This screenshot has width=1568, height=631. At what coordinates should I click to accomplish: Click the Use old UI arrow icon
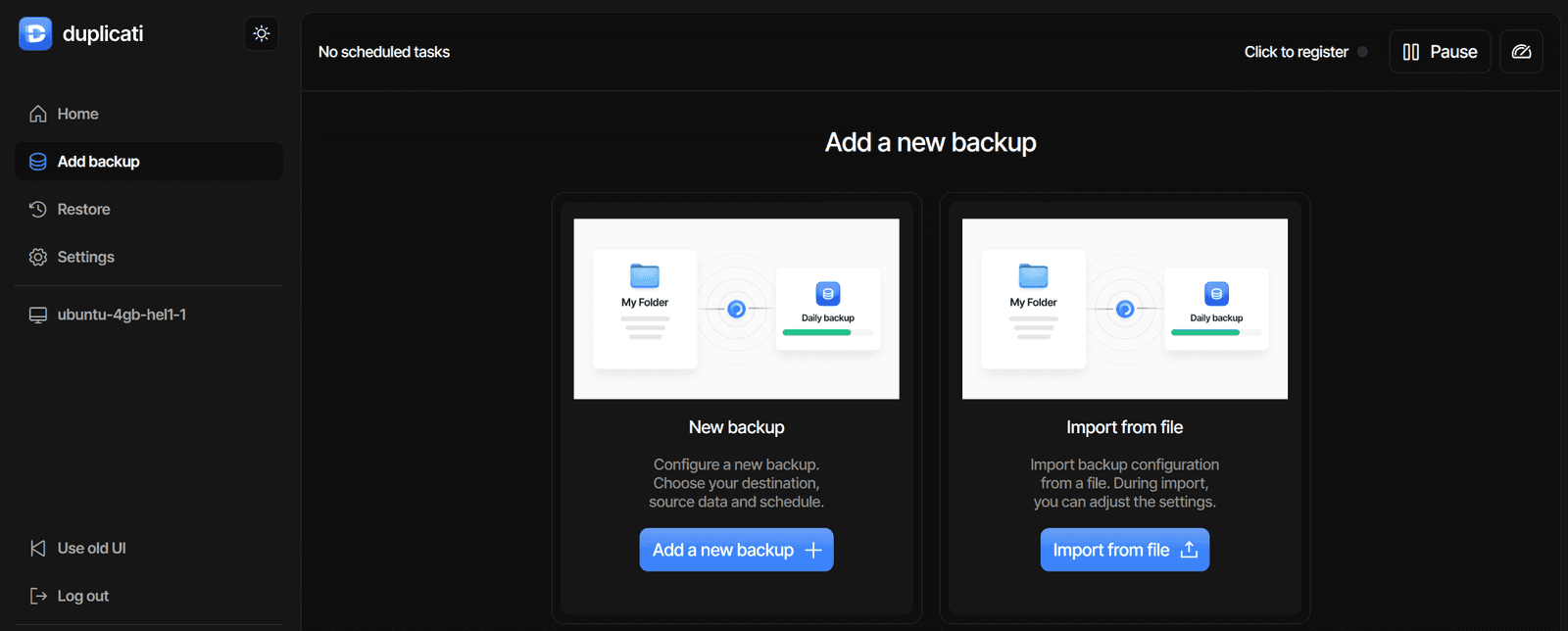[x=38, y=548]
